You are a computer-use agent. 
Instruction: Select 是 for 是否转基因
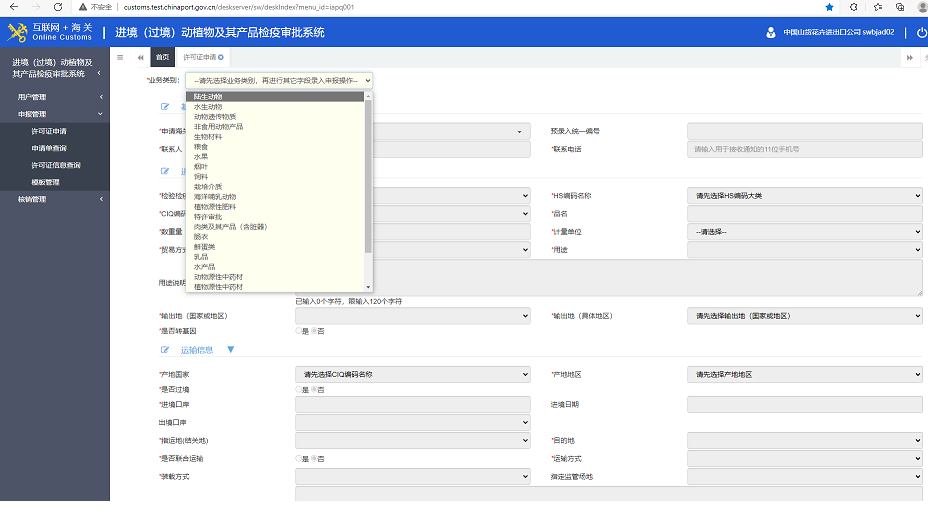point(299,331)
